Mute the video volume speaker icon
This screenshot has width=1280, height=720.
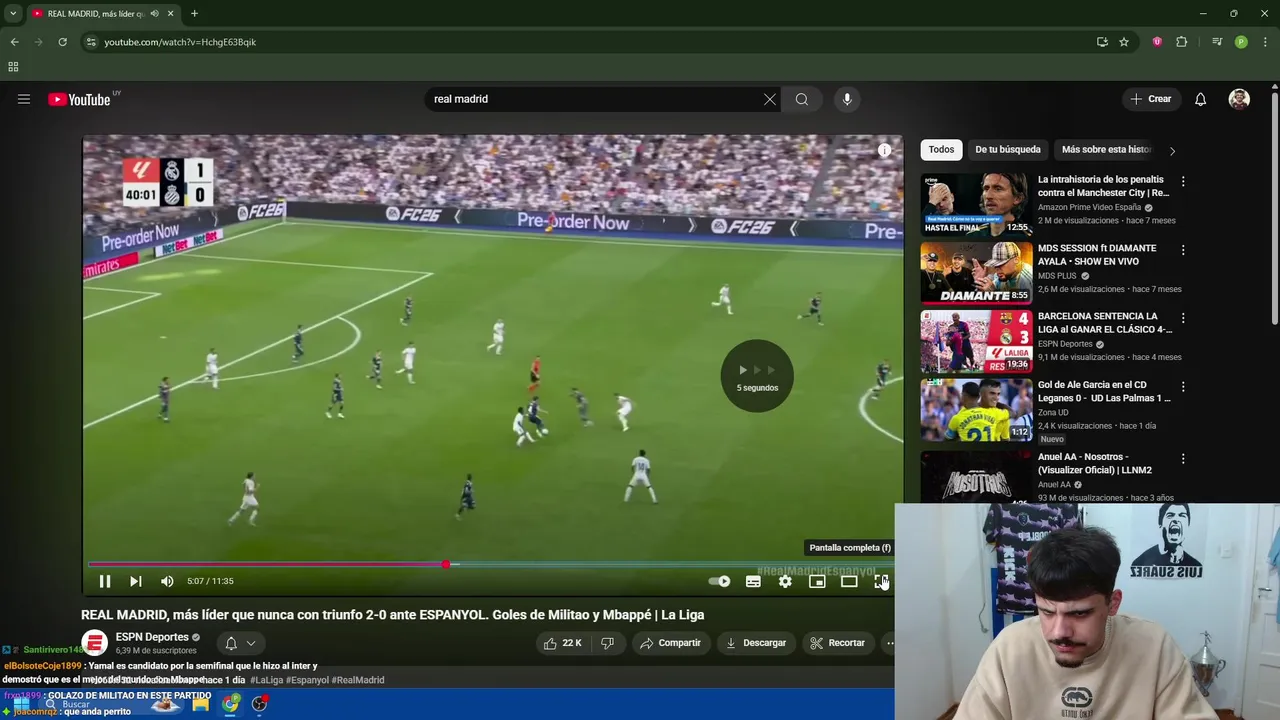(167, 581)
